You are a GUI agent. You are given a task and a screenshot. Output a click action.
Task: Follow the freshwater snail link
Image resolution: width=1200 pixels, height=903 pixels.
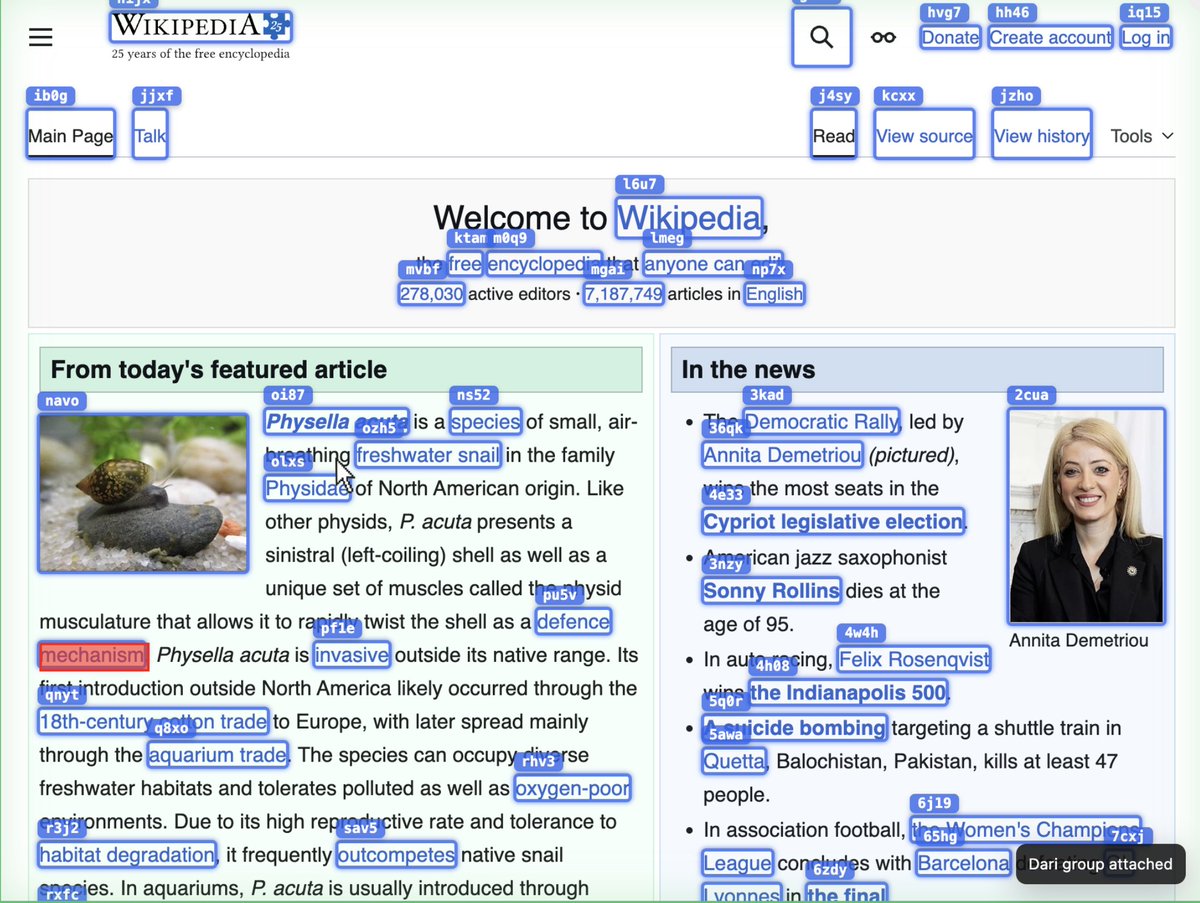tap(428, 455)
